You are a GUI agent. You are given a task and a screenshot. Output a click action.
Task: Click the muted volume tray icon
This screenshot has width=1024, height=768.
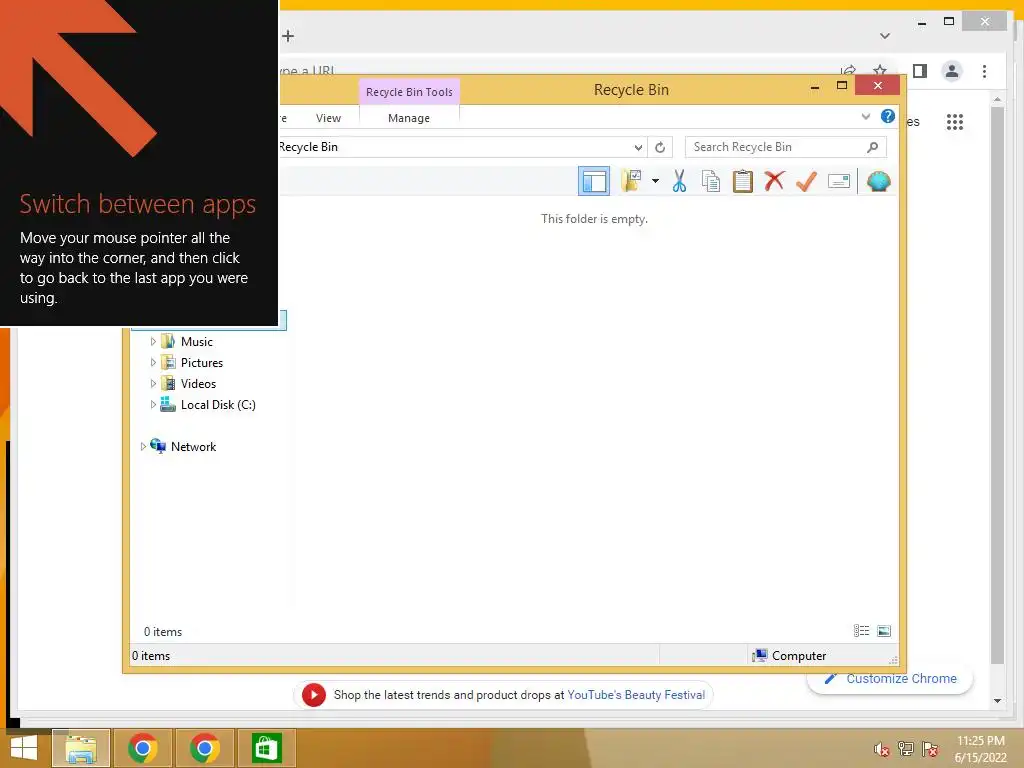[881, 749]
